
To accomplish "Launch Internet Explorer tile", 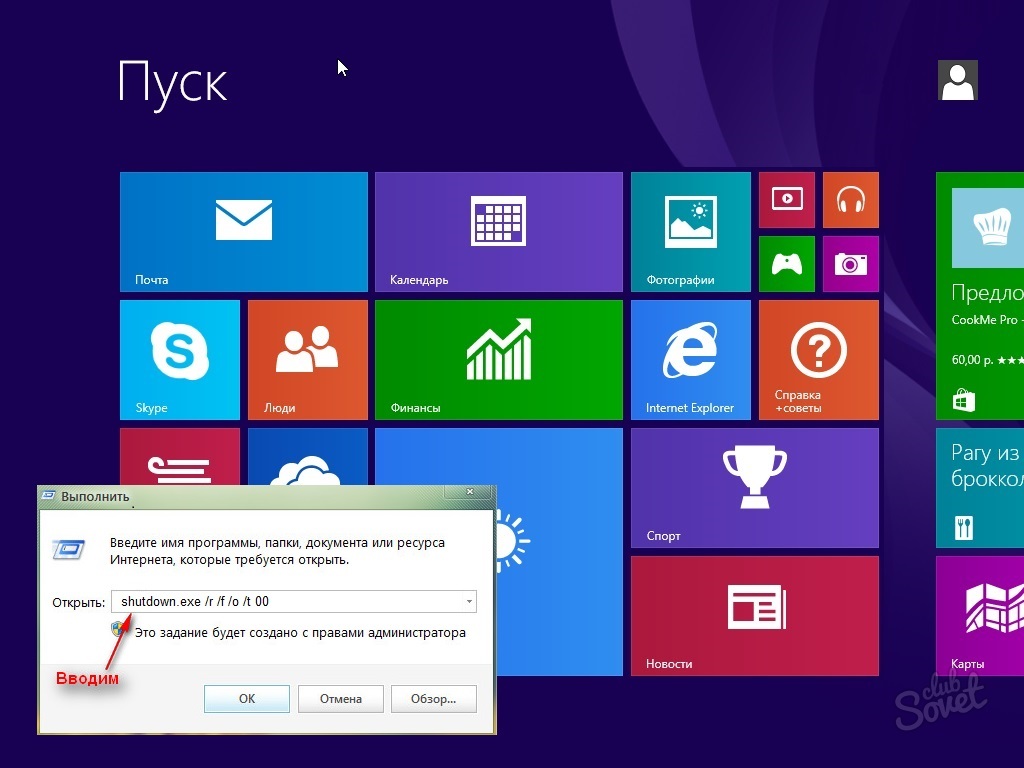I will [690, 359].
